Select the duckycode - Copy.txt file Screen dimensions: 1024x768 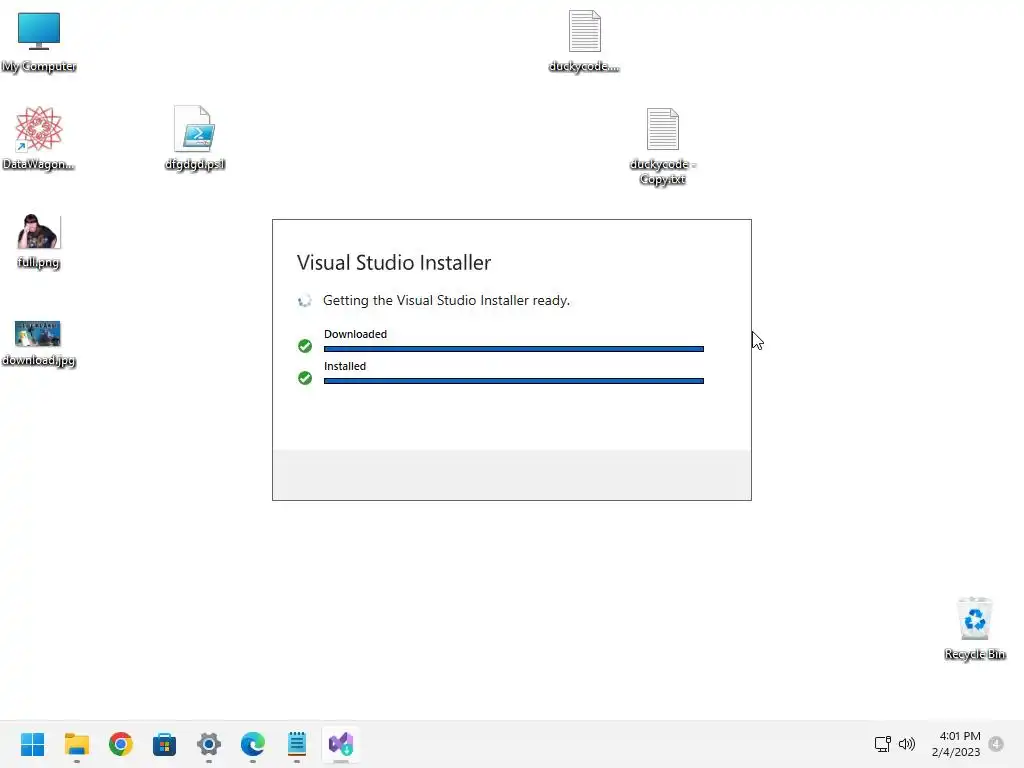click(x=663, y=146)
